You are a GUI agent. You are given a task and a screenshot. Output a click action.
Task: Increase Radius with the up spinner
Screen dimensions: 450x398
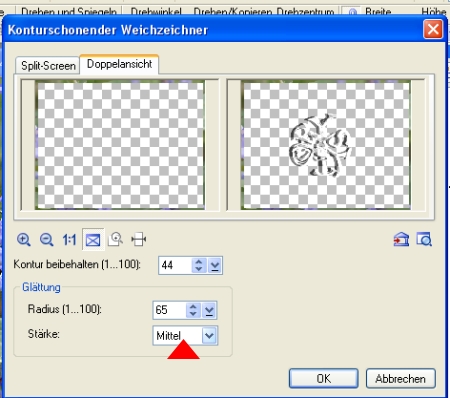coord(193,306)
